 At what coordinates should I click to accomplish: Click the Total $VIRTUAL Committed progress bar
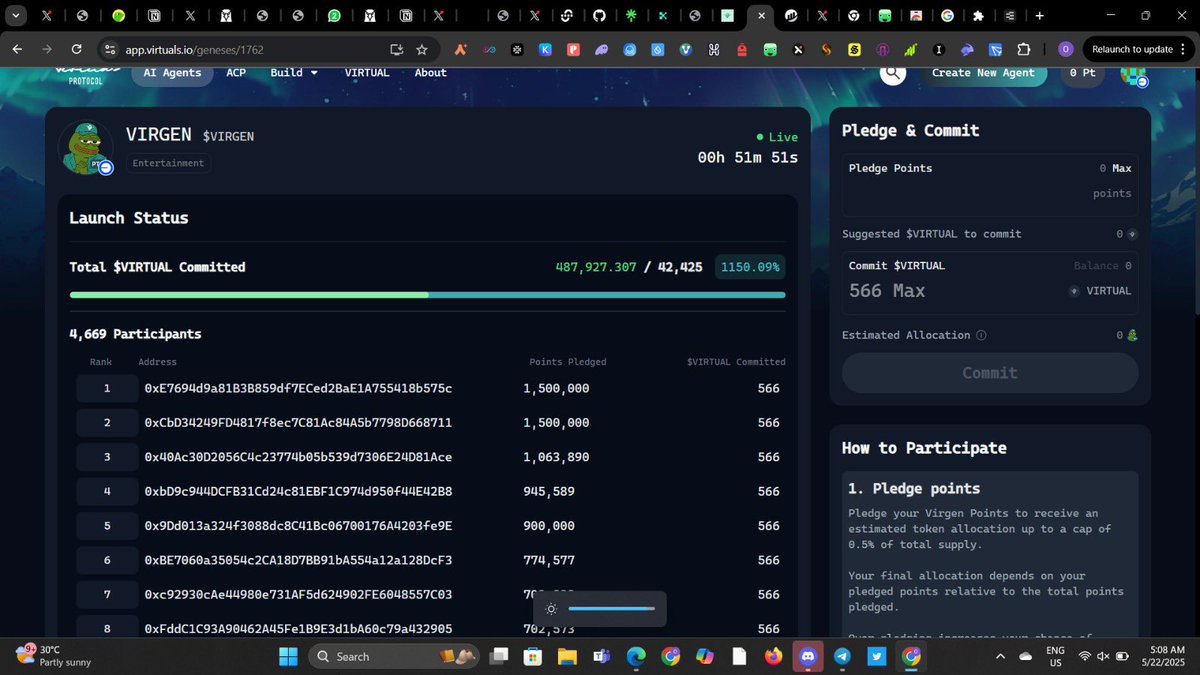427,295
